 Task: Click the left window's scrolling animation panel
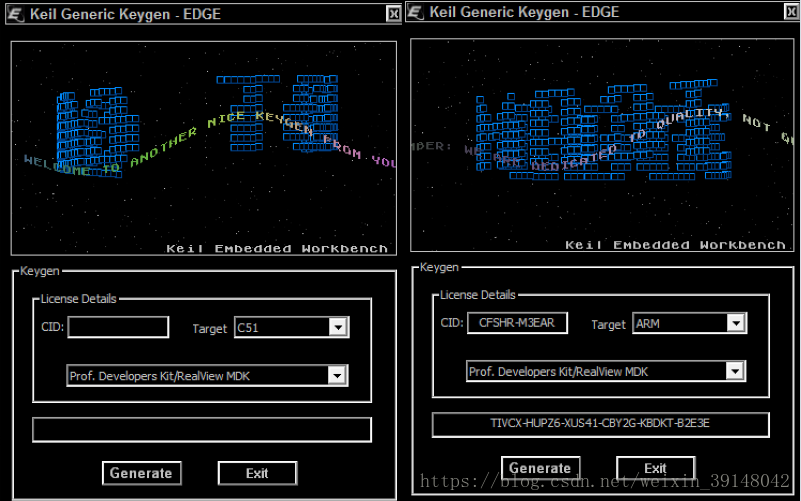click(204, 148)
